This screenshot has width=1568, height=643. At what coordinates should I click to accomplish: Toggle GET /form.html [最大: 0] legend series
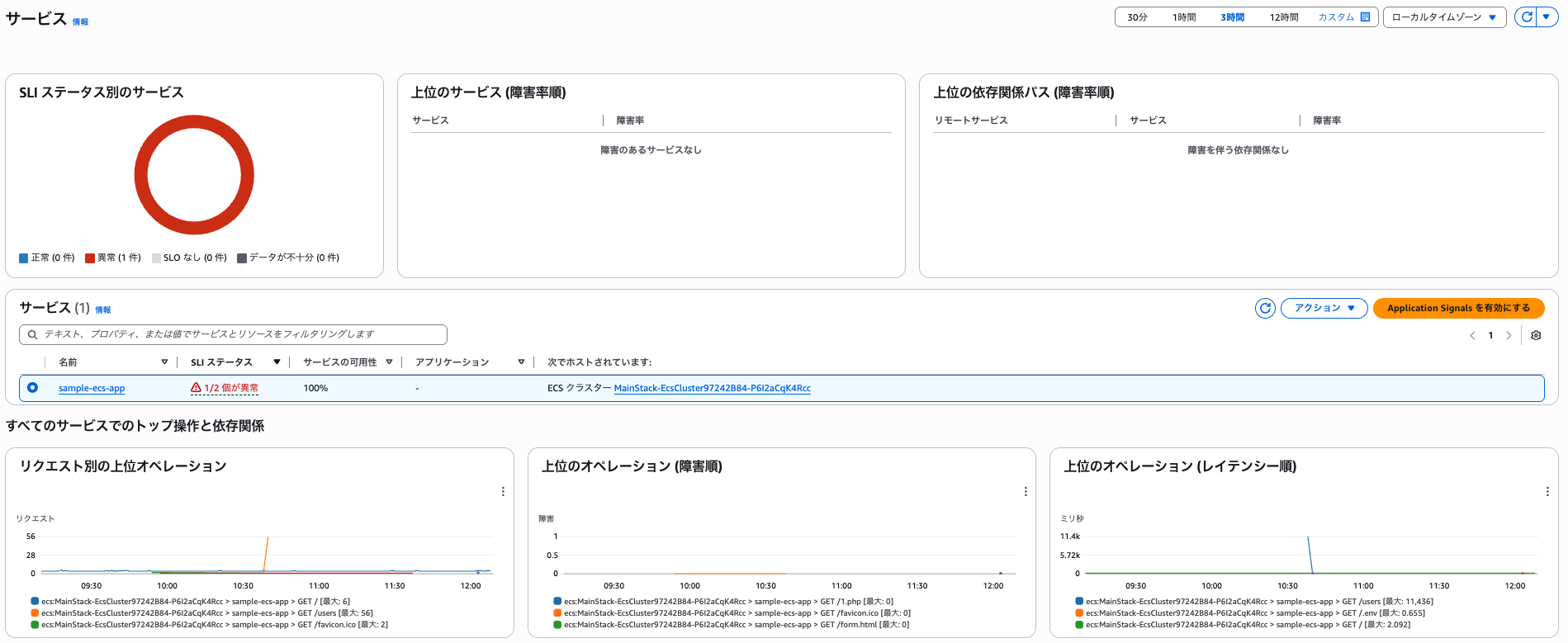click(x=732, y=625)
